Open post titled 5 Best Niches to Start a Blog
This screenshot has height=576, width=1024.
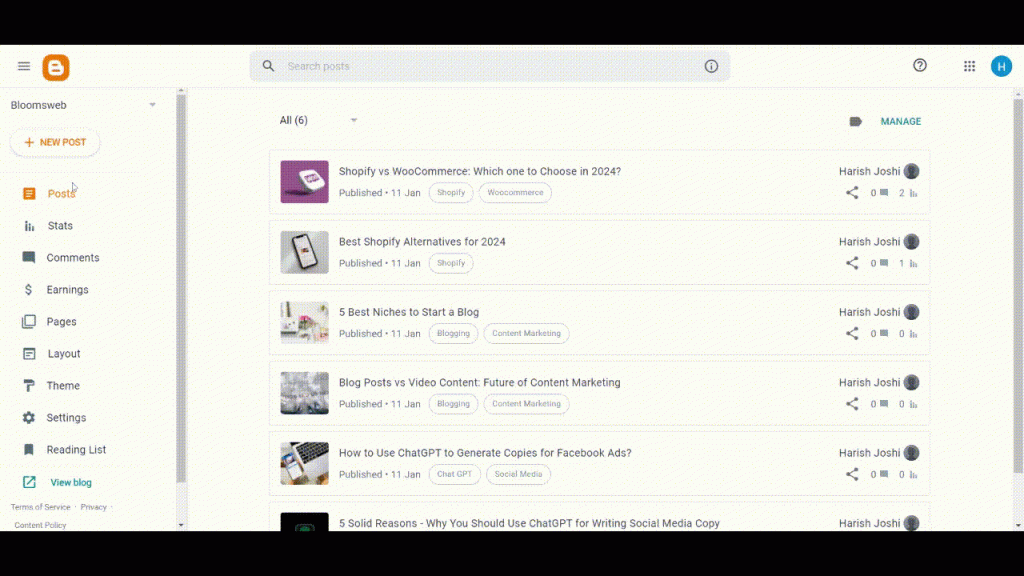(x=409, y=312)
